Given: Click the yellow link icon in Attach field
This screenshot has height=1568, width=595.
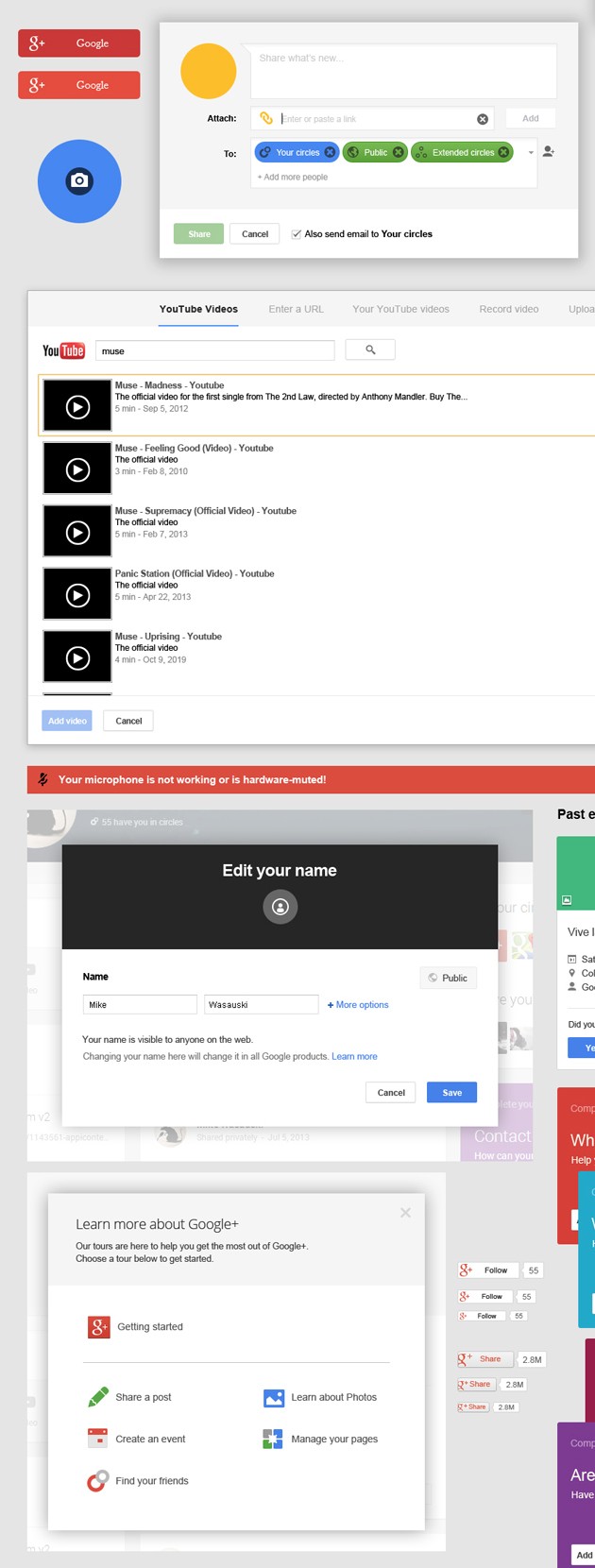Looking at the screenshot, I should click(x=266, y=118).
